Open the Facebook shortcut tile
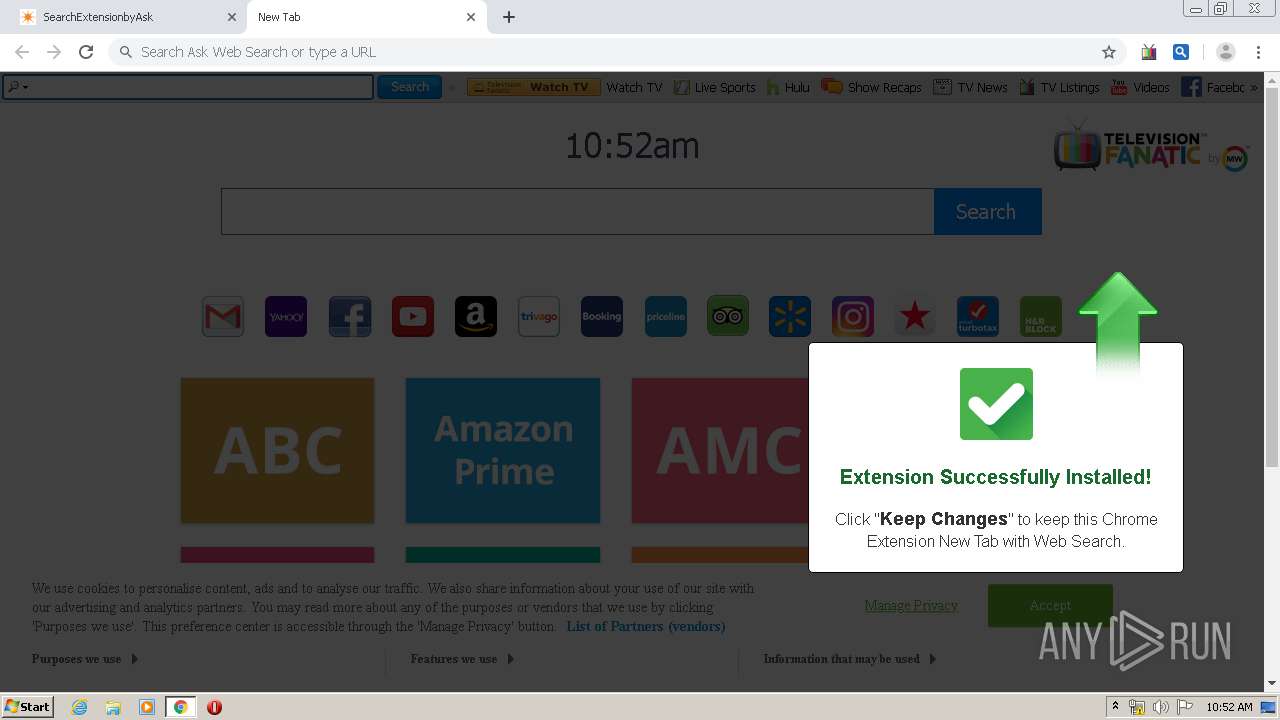Screen dimensions: 1280x720 coord(349,317)
